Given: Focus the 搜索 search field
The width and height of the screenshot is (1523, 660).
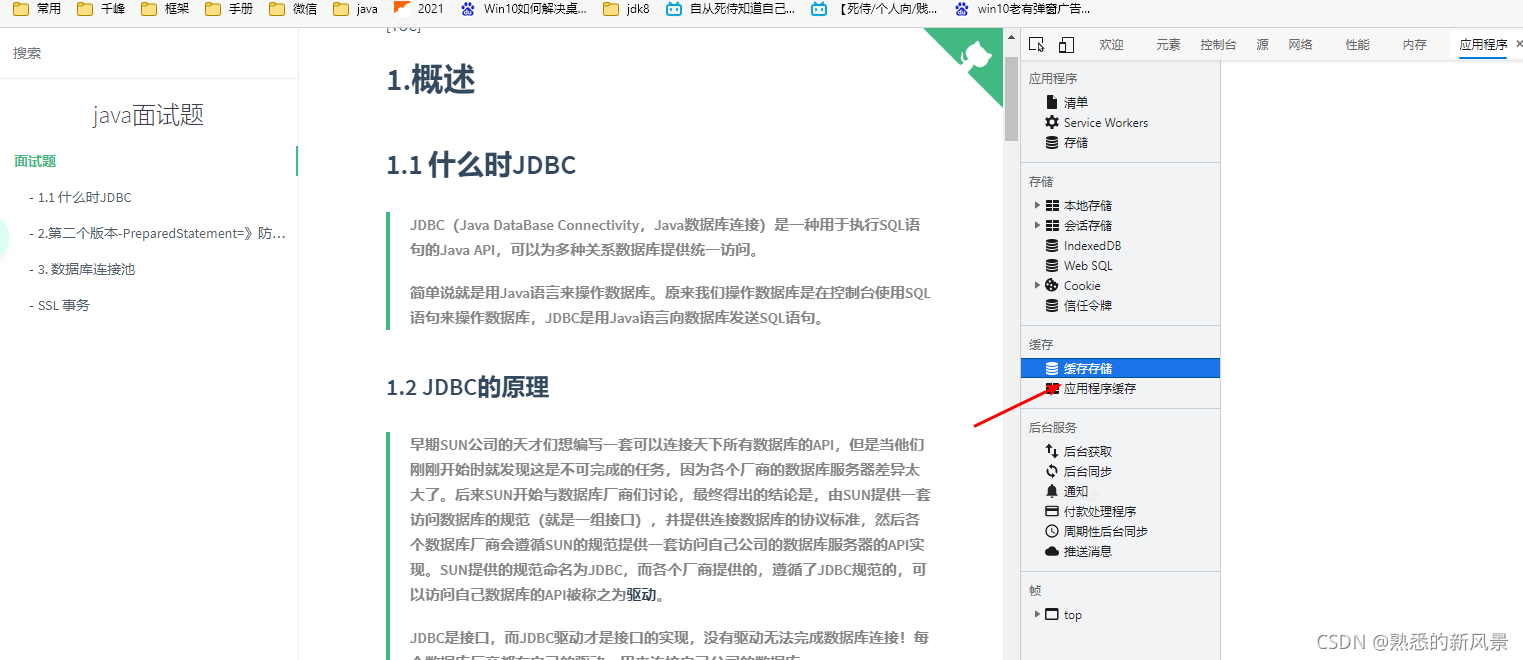Looking at the screenshot, I should point(149,53).
